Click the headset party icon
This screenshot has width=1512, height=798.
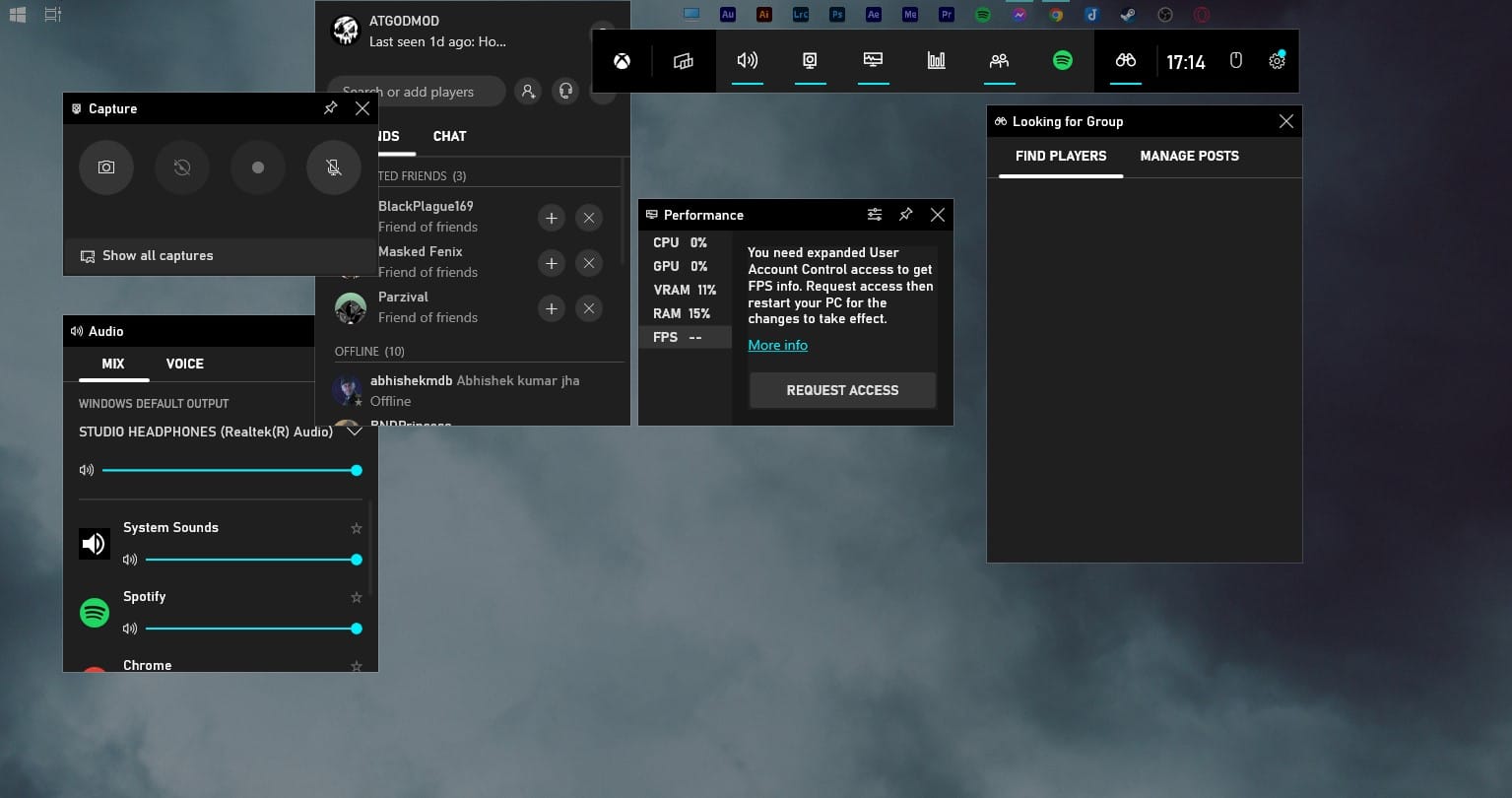coord(565,92)
